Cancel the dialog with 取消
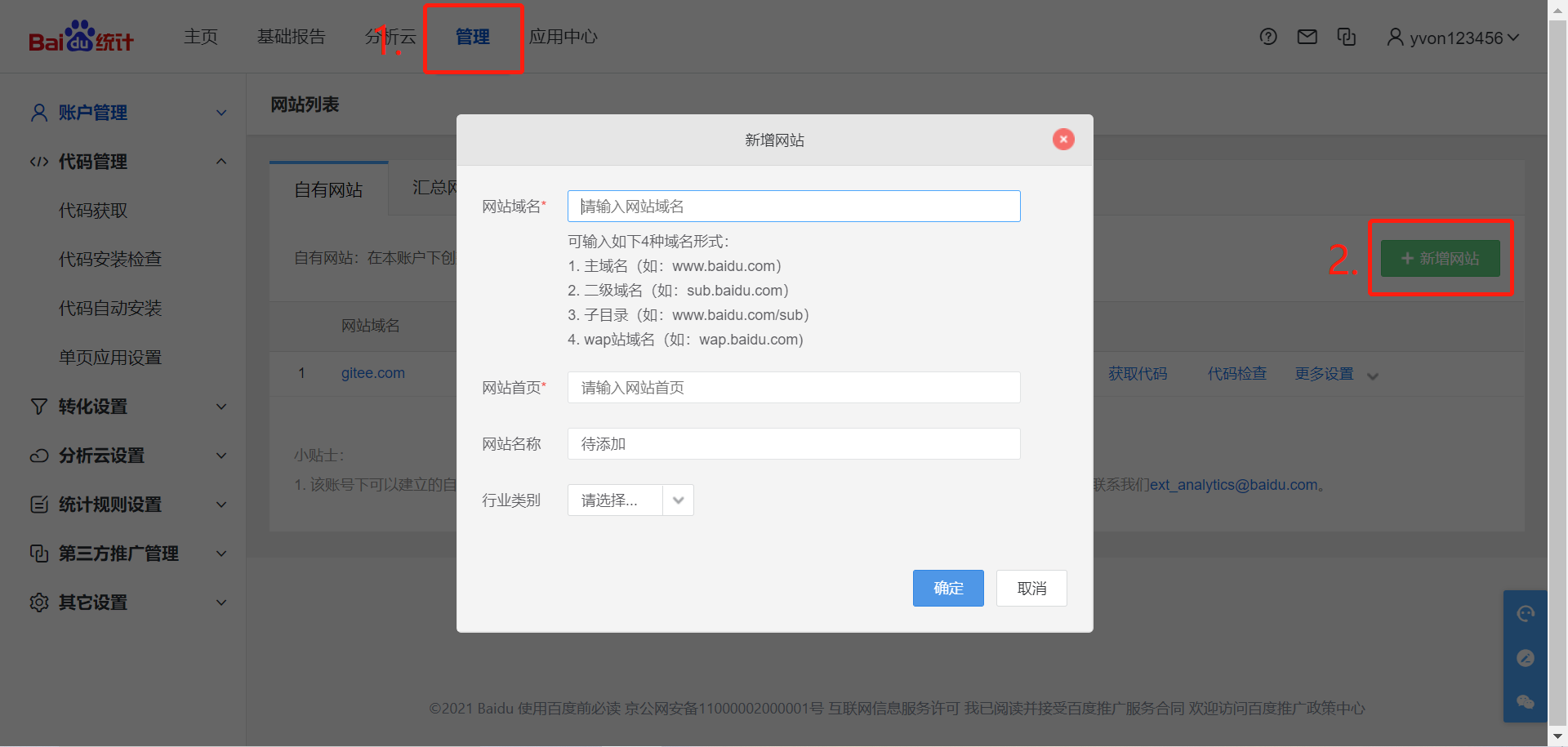Viewport: 1568px width, 747px height. tap(1031, 588)
